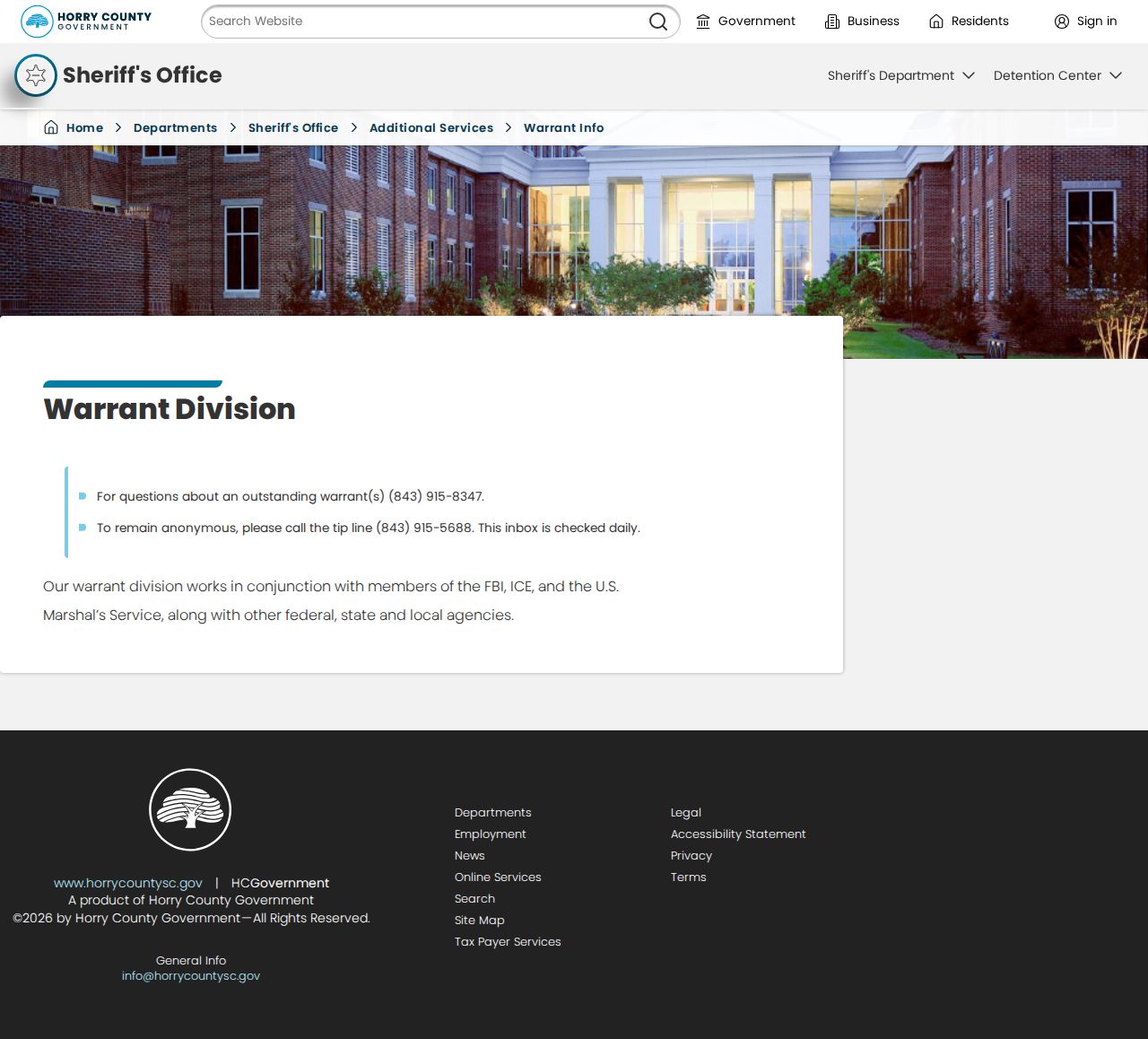Open footer News link
This screenshot has height=1039, width=1148.
click(470, 856)
